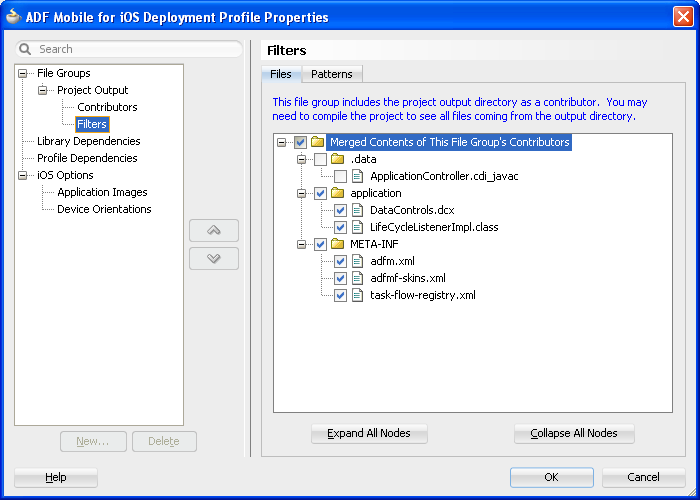
Task: Open Library Dependencies in the tree
Action: pyautogui.click(x=88, y=141)
